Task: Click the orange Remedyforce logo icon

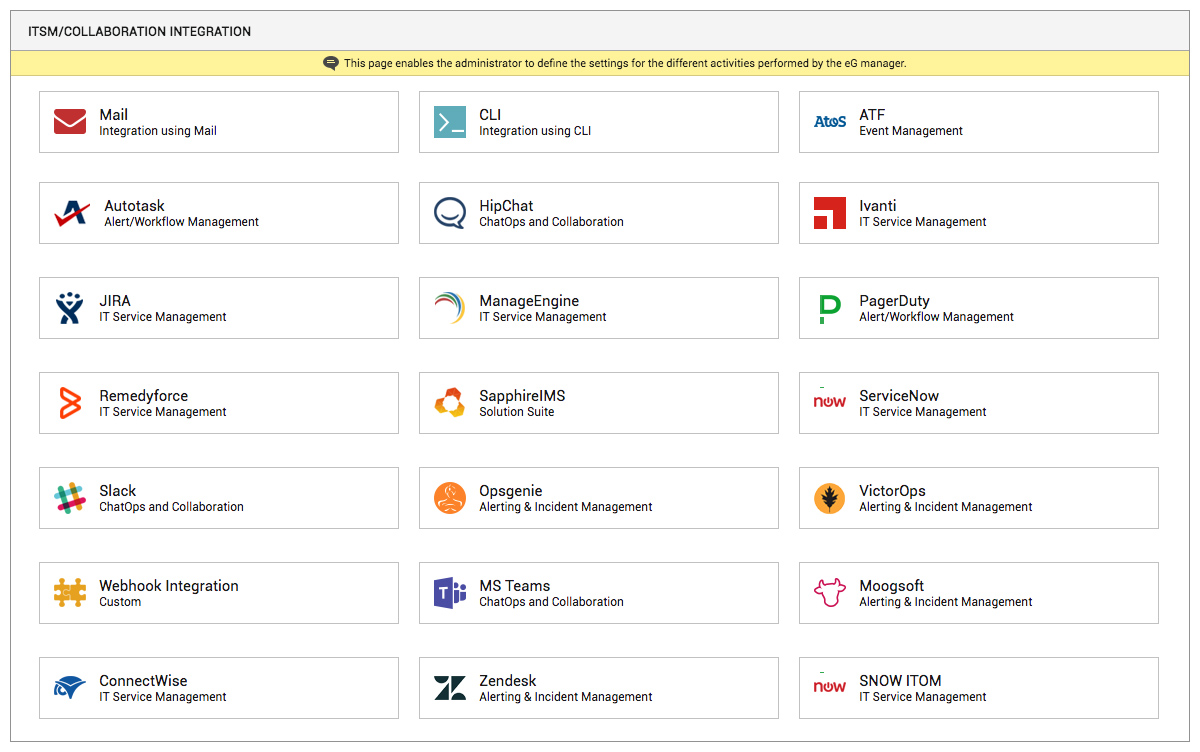Action: (x=70, y=403)
